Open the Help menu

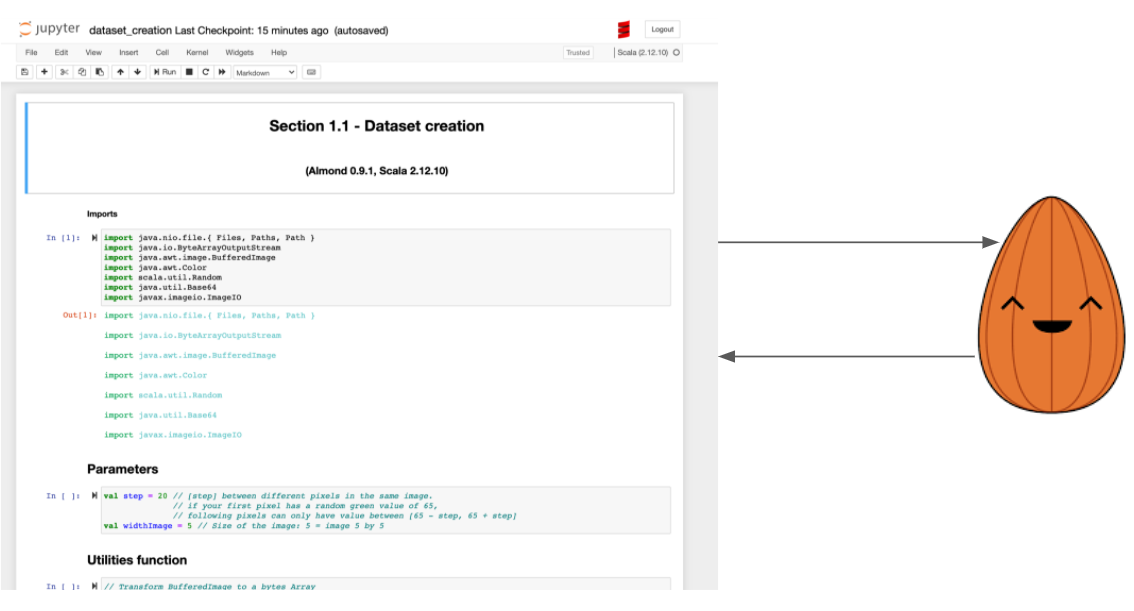click(278, 53)
